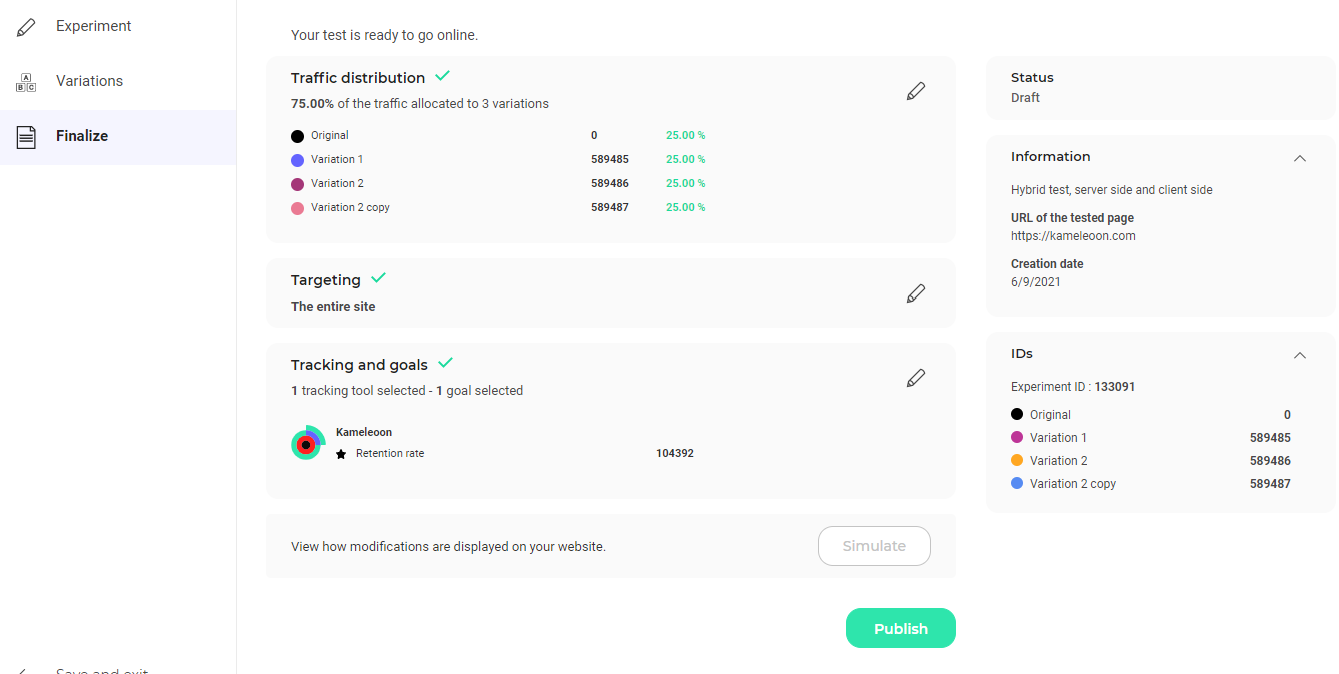
Task: Click the Variation 1 blue color dot
Action: coord(297,160)
